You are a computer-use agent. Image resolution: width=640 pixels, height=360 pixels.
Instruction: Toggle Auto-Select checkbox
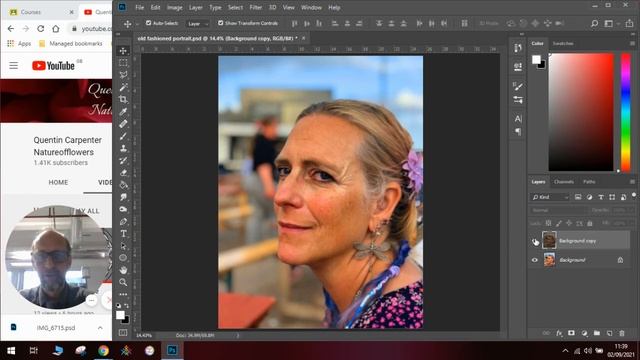(x=149, y=23)
